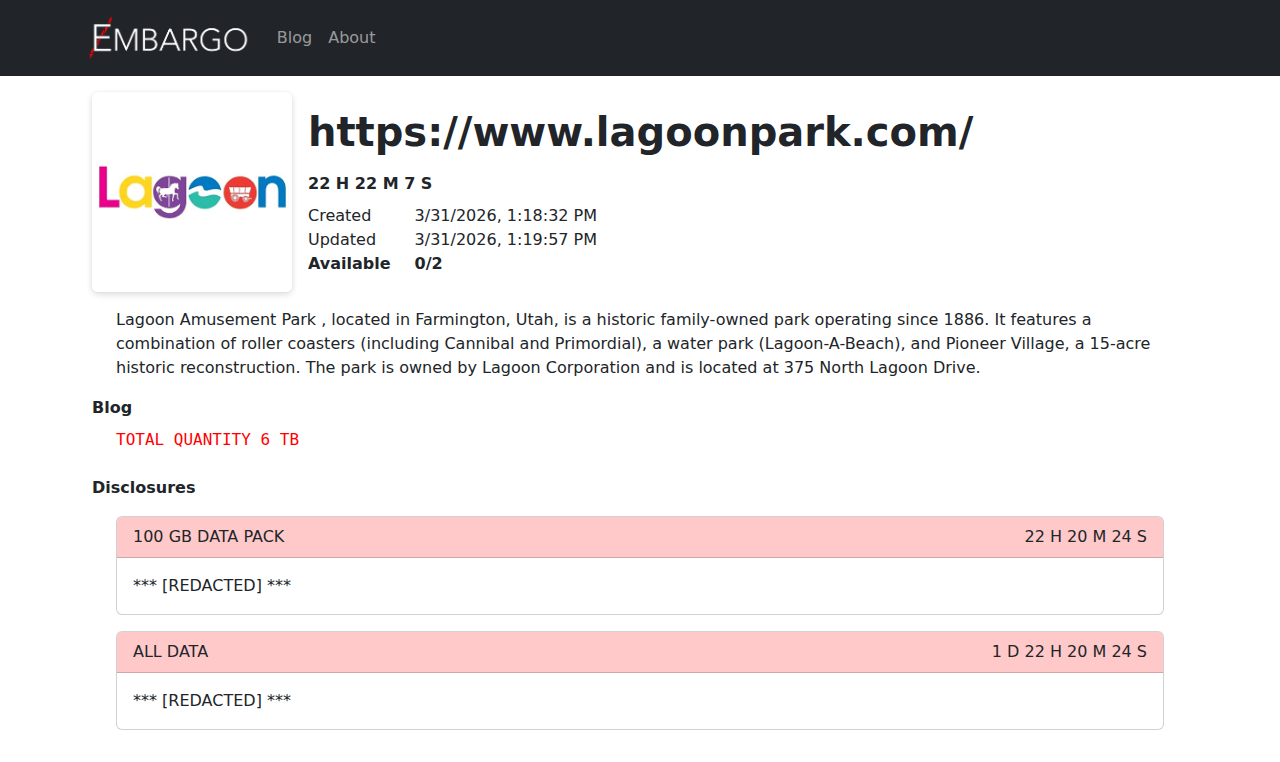Click the Embargo logo in the navbar
This screenshot has width=1280, height=762.
click(168, 38)
